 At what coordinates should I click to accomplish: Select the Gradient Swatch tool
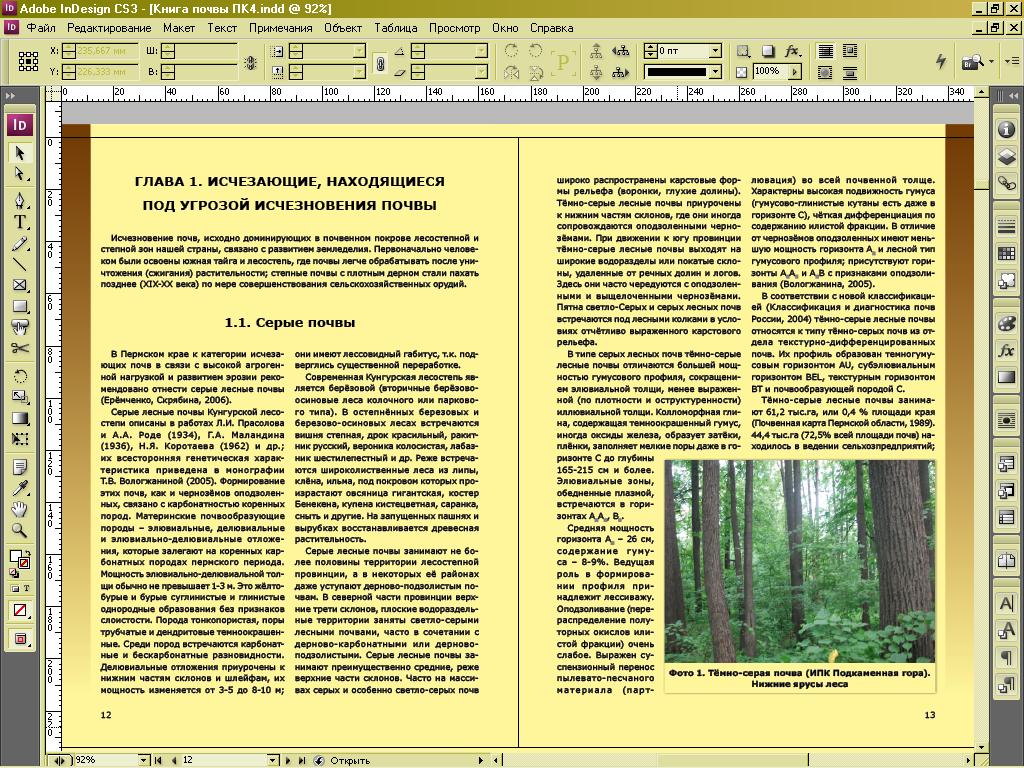(x=20, y=418)
